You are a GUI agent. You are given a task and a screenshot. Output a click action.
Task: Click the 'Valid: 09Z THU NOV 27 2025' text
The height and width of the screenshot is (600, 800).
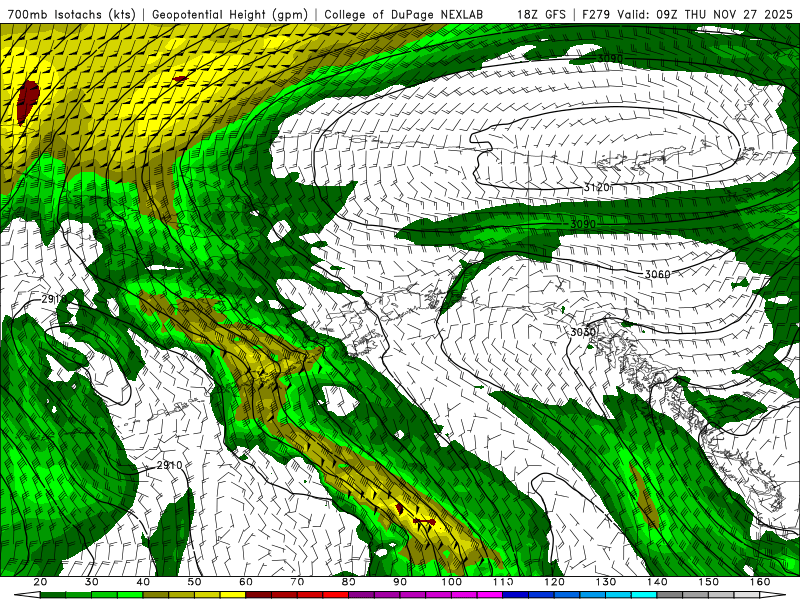[705, 14]
